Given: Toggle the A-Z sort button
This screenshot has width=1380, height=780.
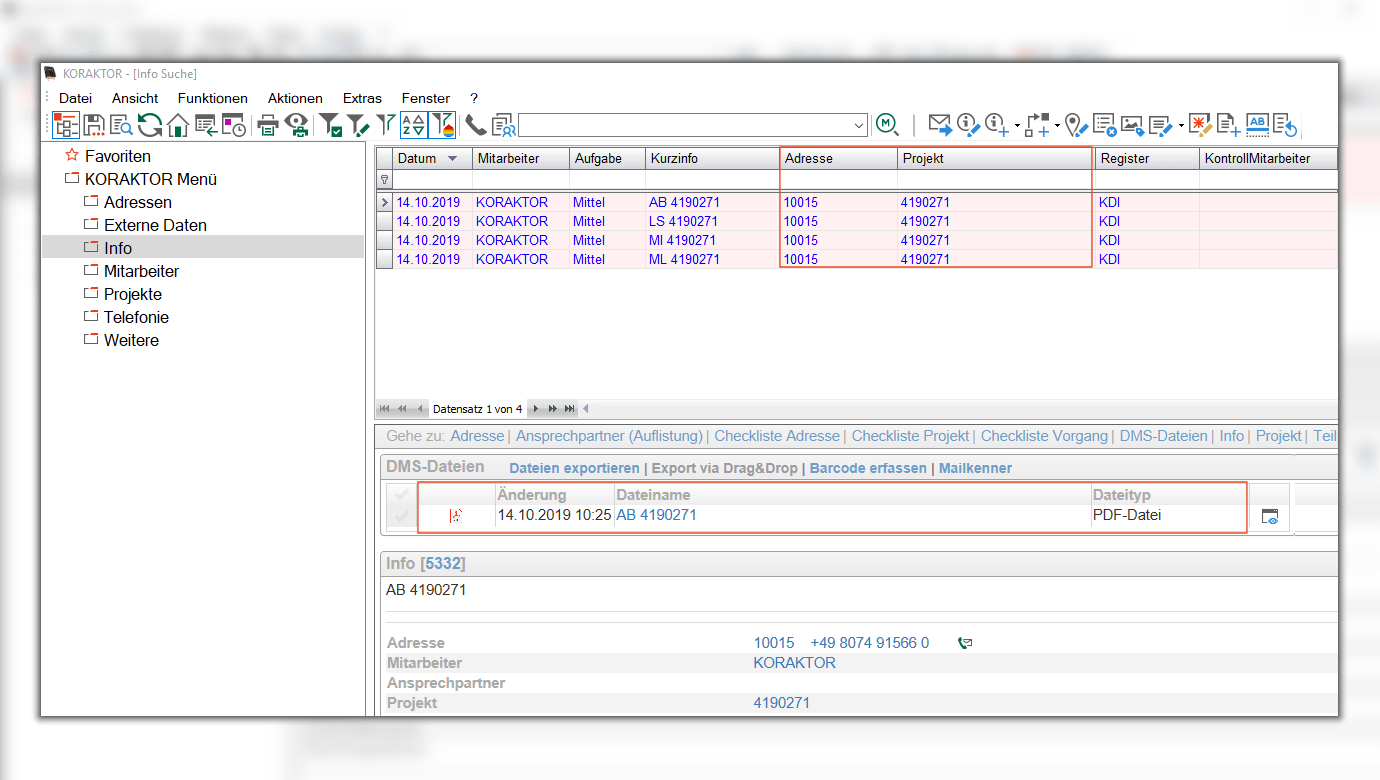Looking at the screenshot, I should (x=414, y=125).
